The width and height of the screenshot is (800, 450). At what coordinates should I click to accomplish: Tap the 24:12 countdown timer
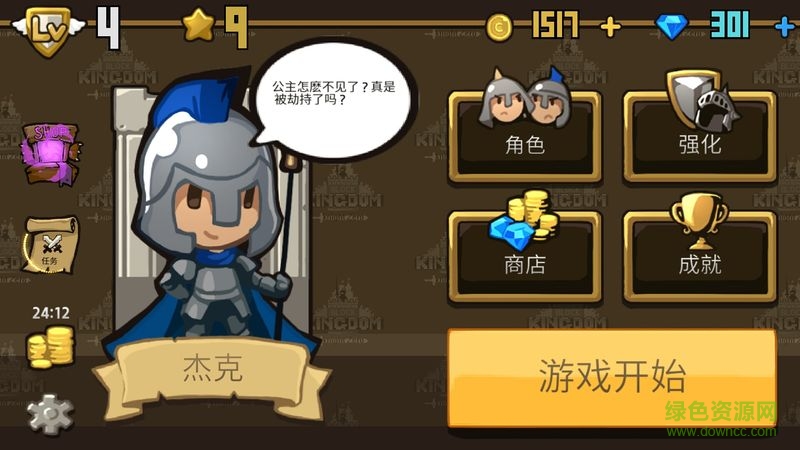pyautogui.click(x=51, y=313)
